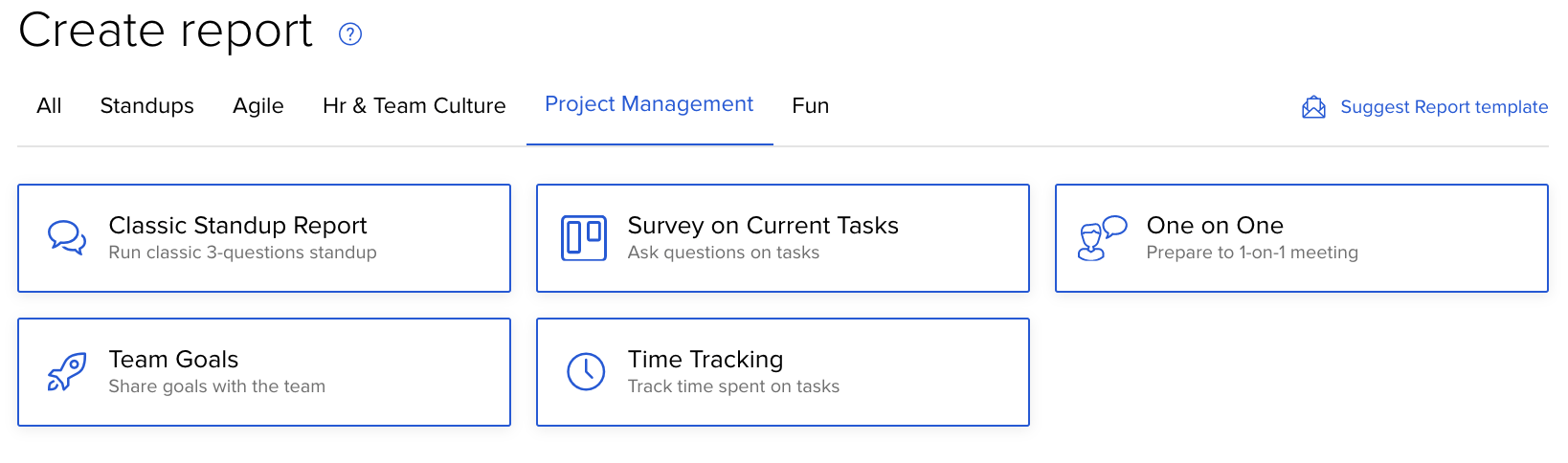
Task: Click Suggest Report template link
Action: (1444, 107)
